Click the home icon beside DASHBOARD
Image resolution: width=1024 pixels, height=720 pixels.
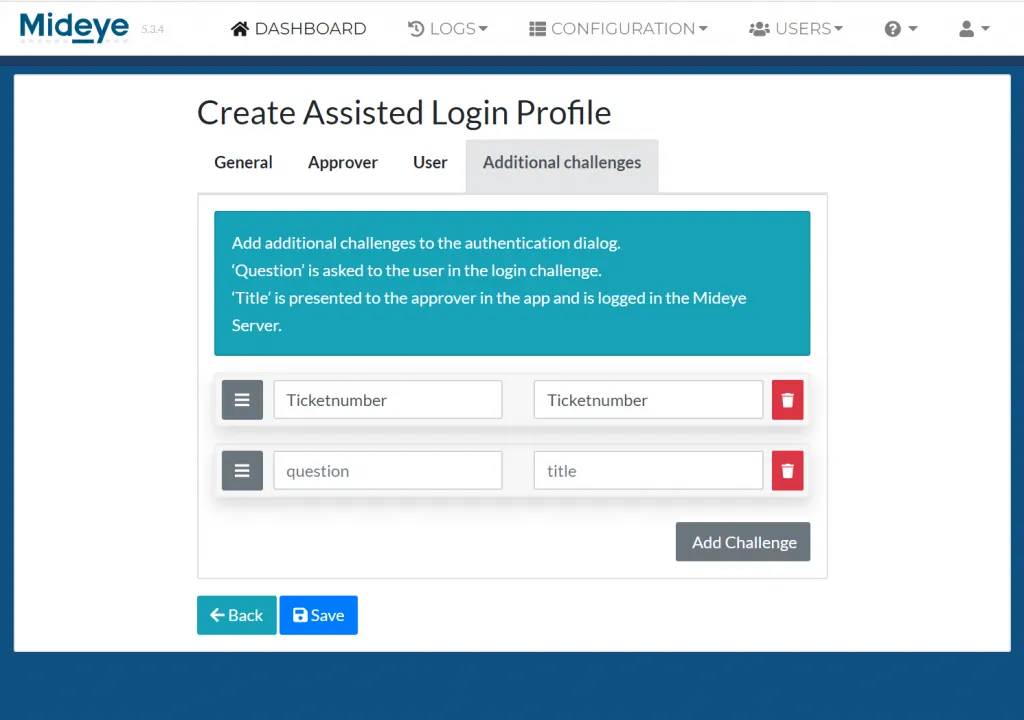239,28
